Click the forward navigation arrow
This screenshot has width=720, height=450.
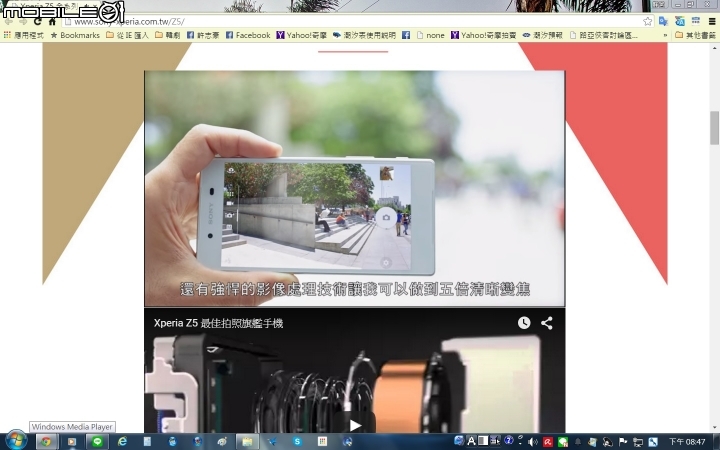(x=23, y=21)
